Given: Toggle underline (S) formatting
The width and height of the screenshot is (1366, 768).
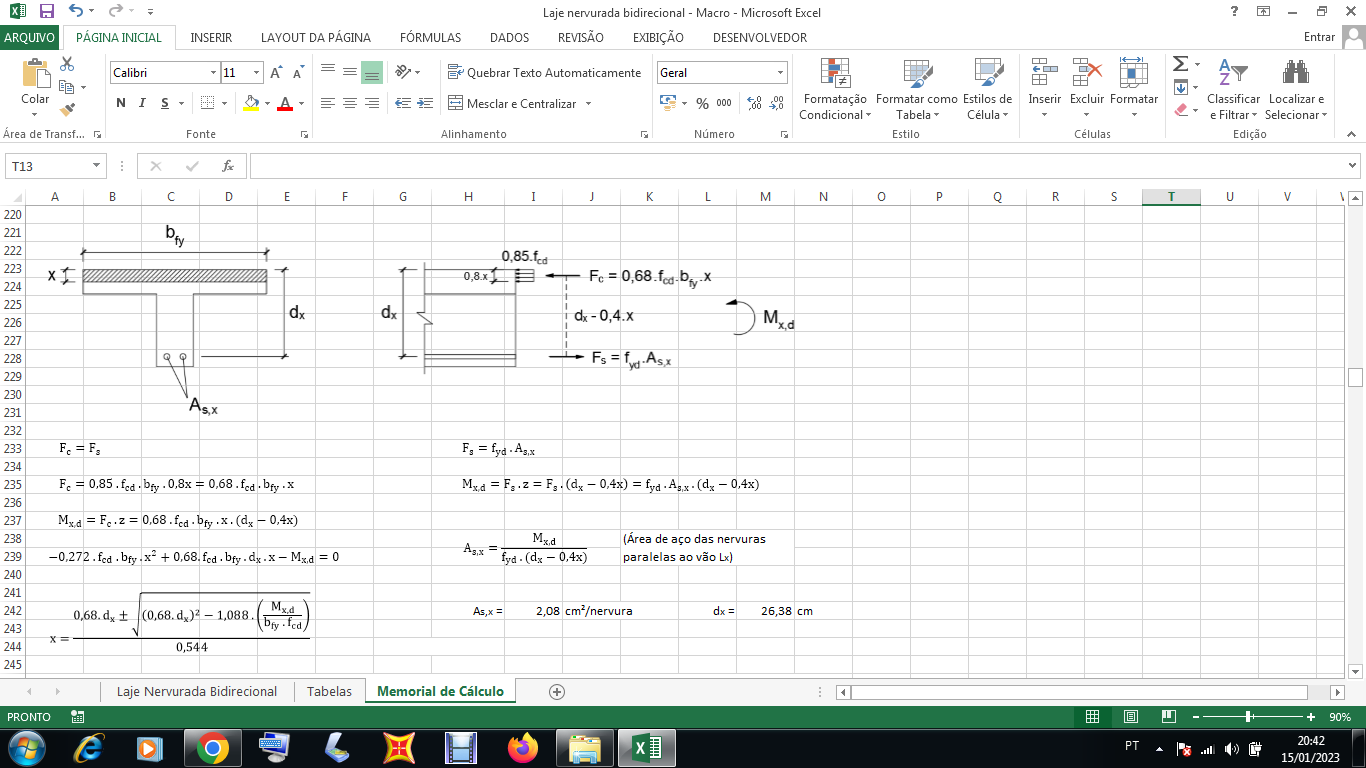Looking at the screenshot, I should (165, 103).
